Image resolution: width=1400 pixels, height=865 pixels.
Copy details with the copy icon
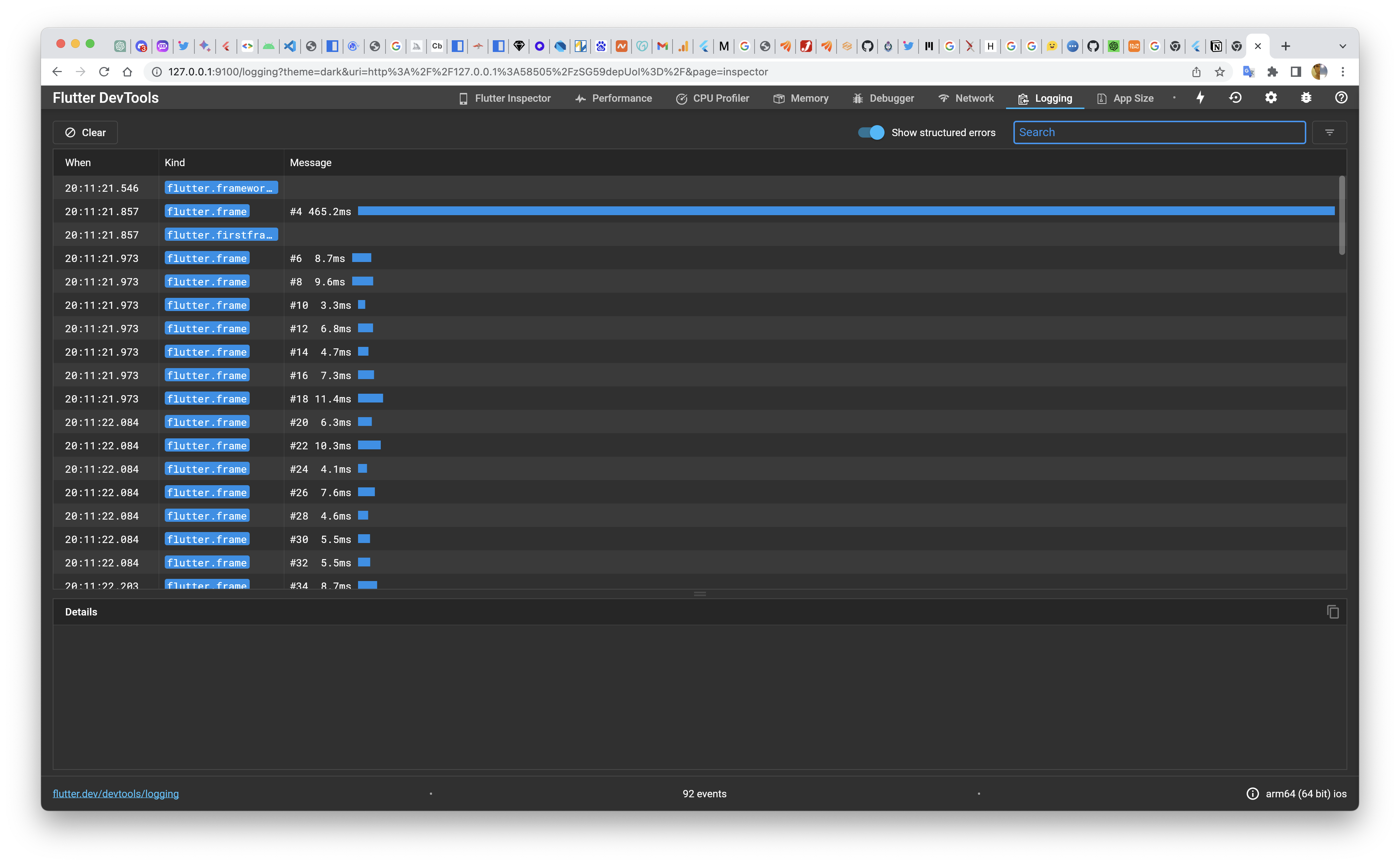point(1333,611)
